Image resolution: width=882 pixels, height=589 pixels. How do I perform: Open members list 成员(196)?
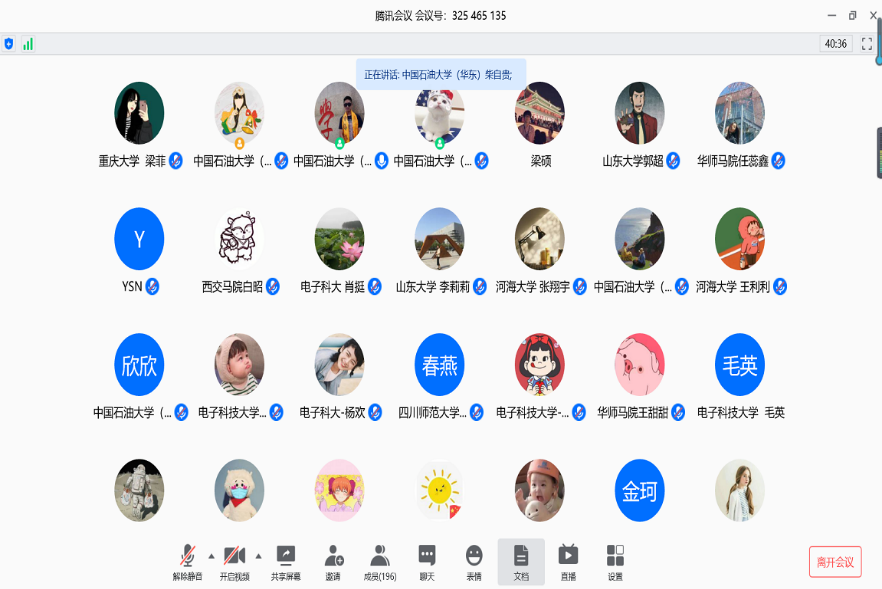pos(380,561)
